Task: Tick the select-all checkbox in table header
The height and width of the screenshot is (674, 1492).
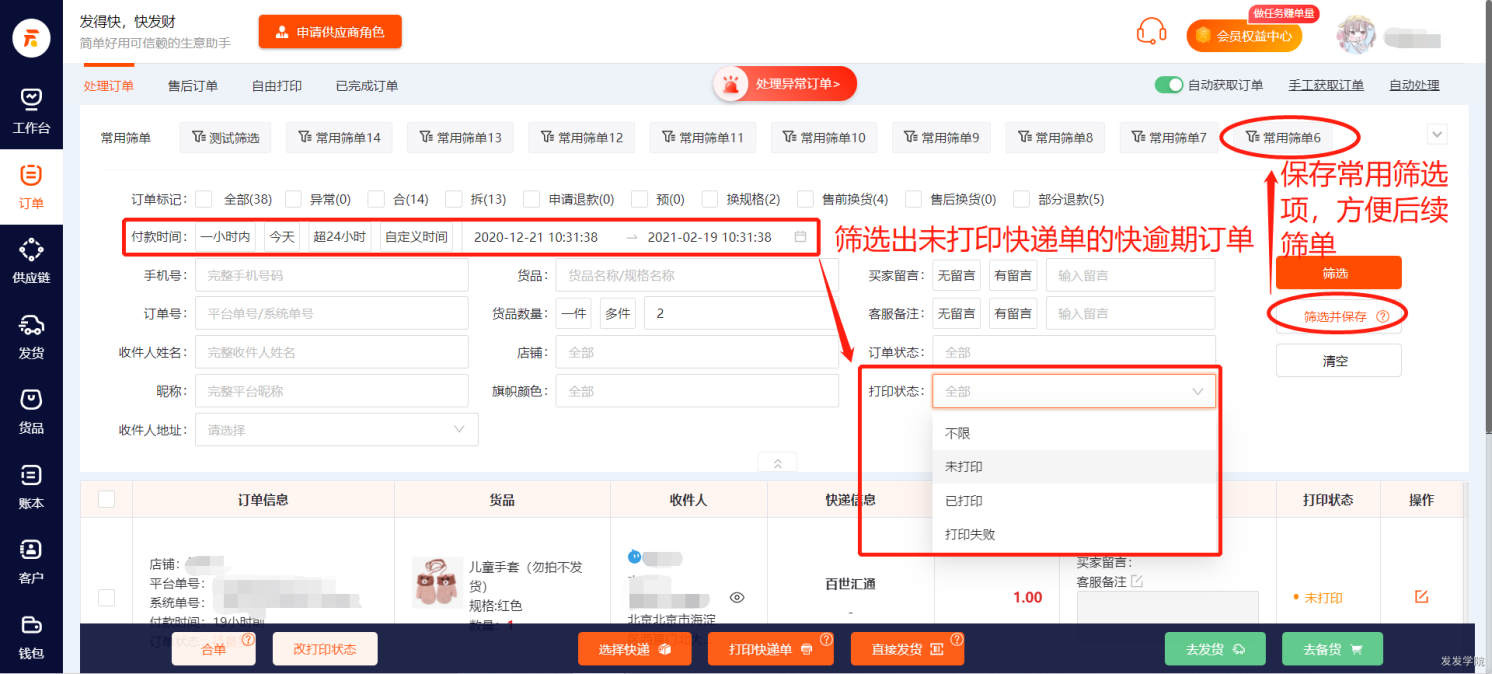Action: (x=106, y=499)
